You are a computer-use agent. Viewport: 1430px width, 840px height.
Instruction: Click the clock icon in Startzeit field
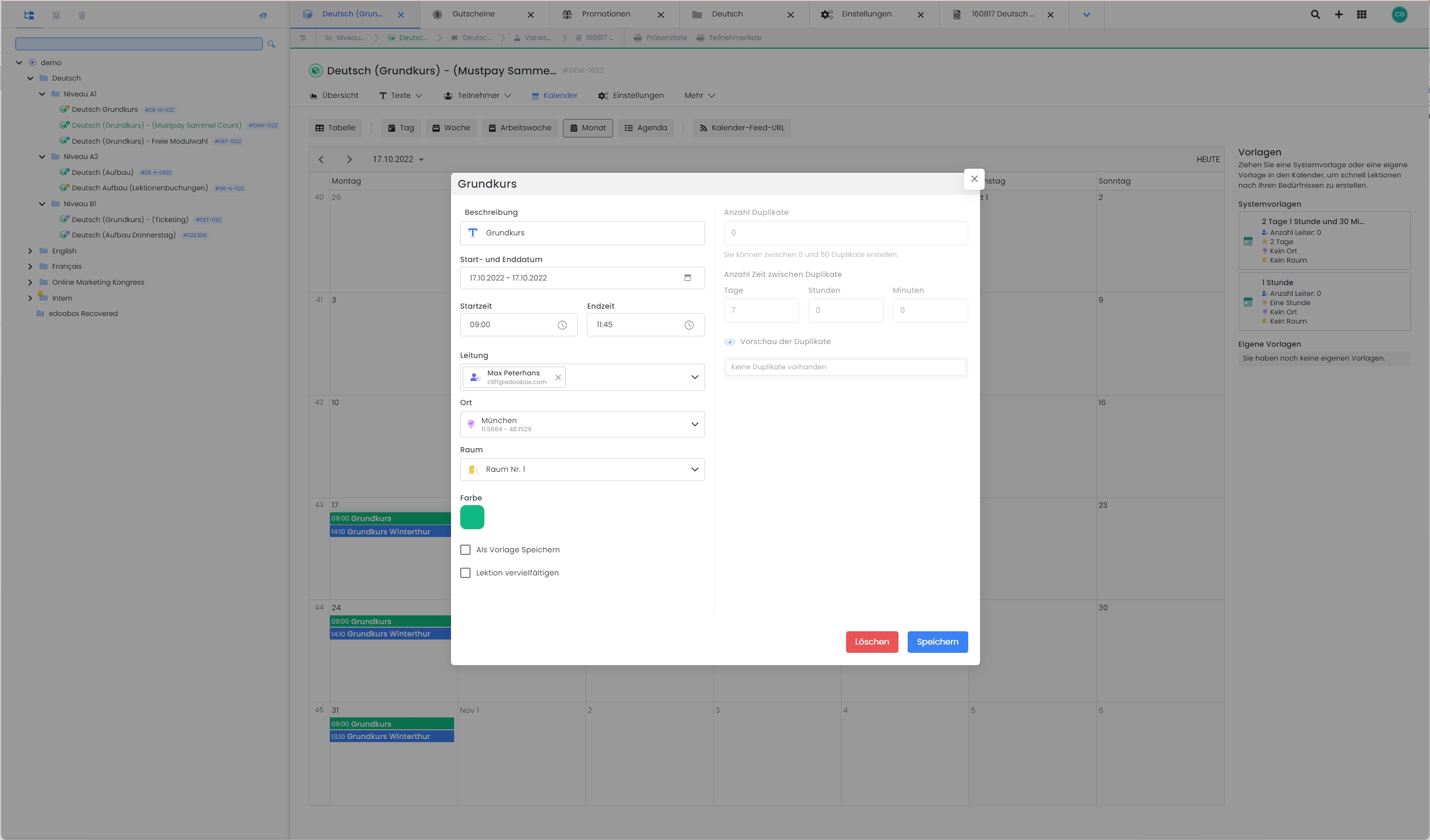(562, 325)
